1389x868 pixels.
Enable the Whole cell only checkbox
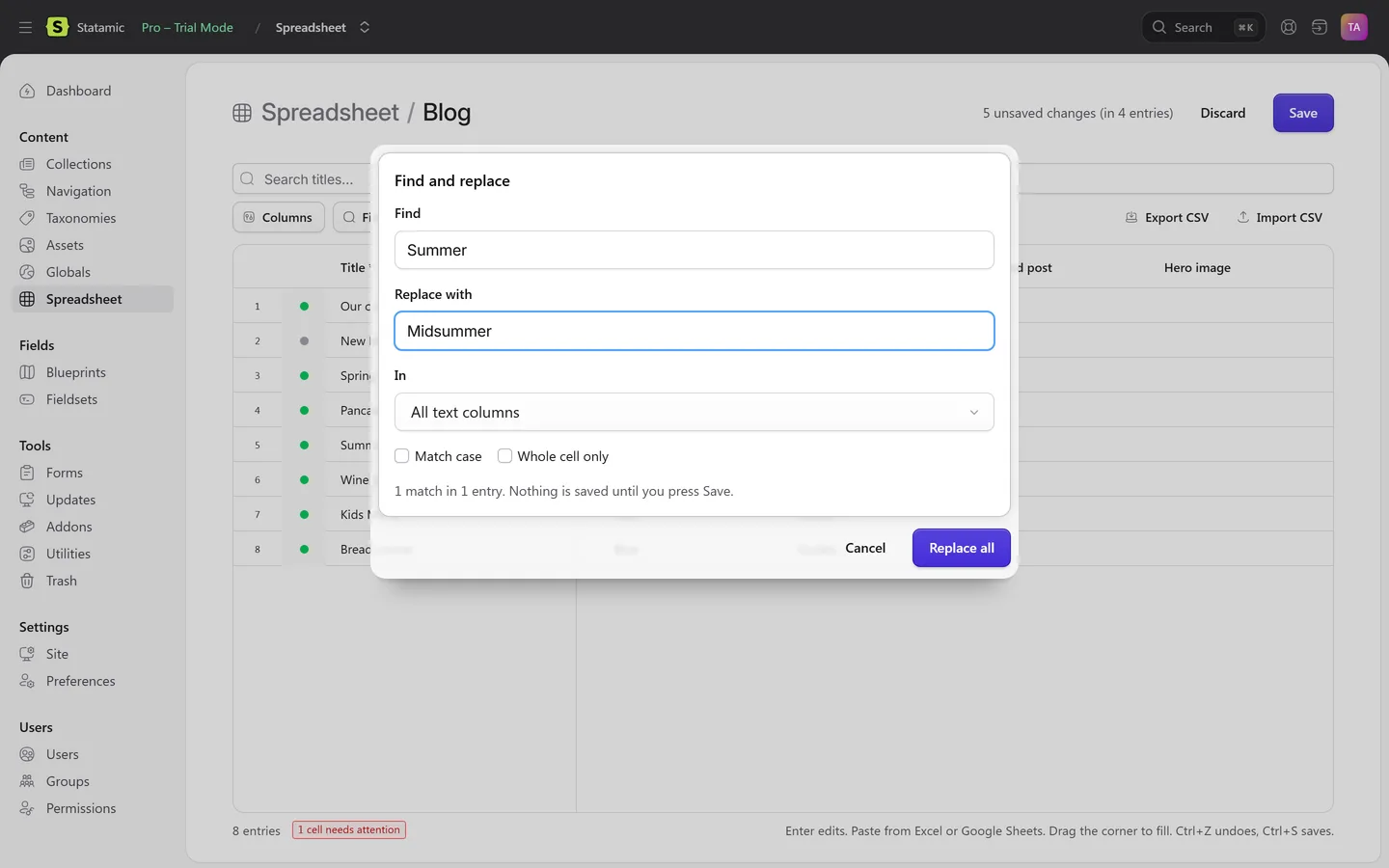click(504, 456)
